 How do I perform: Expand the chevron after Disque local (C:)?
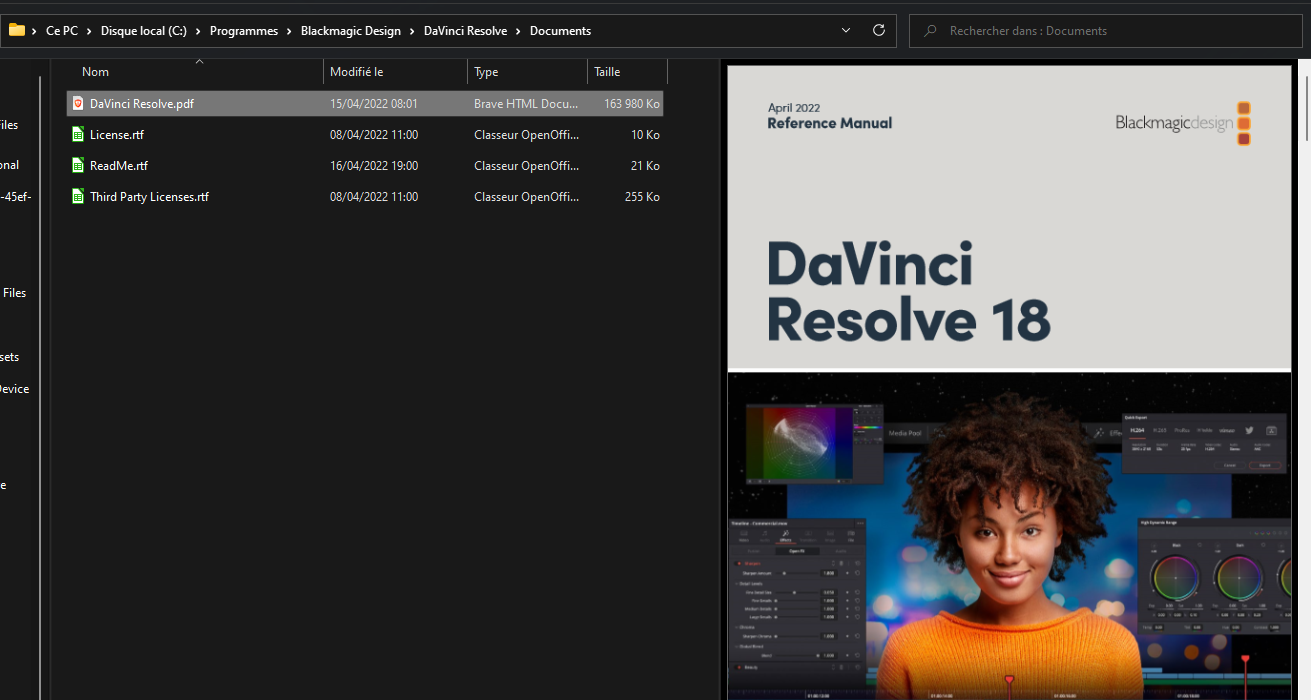pyautogui.click(x=198, y=31)
